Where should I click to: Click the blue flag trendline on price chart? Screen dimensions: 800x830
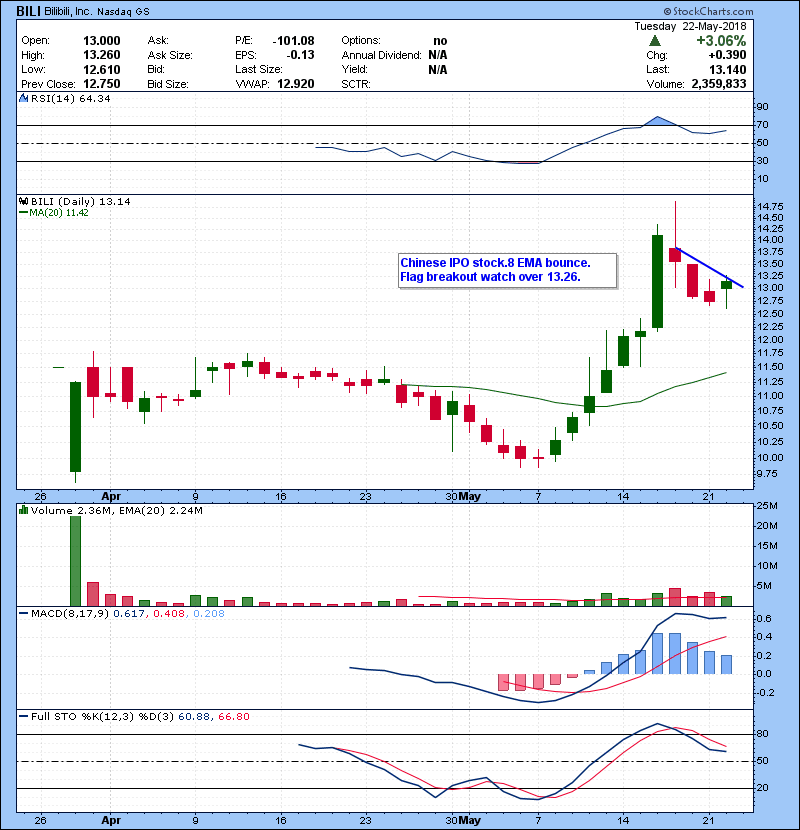(x=711, y=268)
